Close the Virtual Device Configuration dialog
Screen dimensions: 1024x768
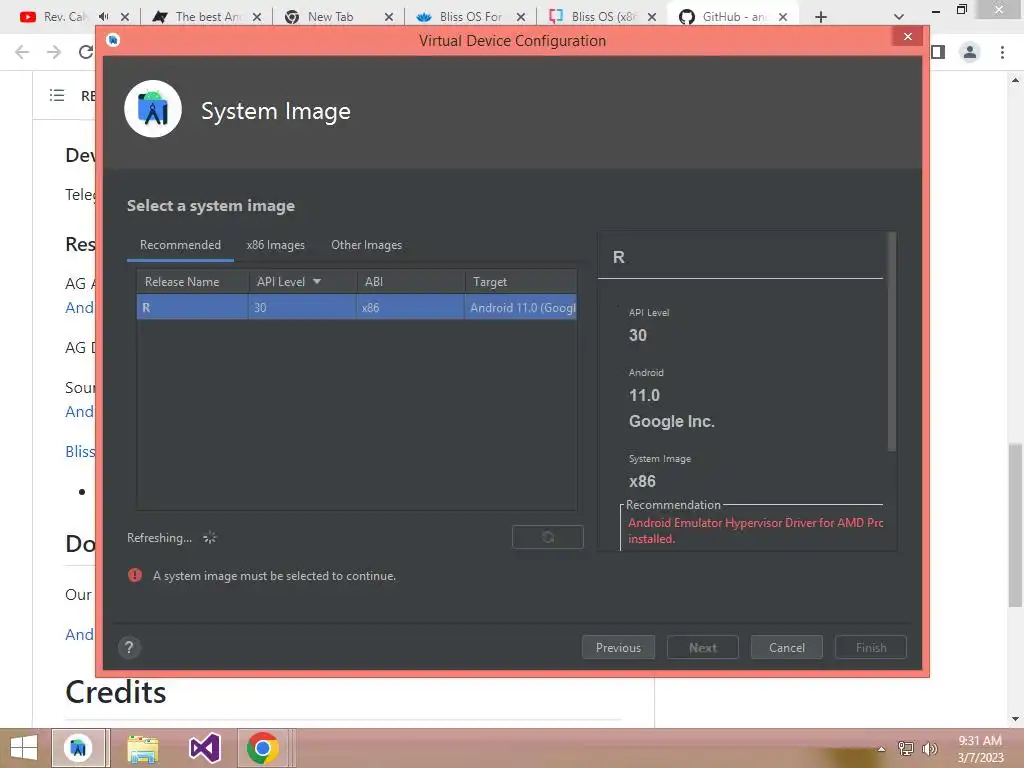[907, 37]
